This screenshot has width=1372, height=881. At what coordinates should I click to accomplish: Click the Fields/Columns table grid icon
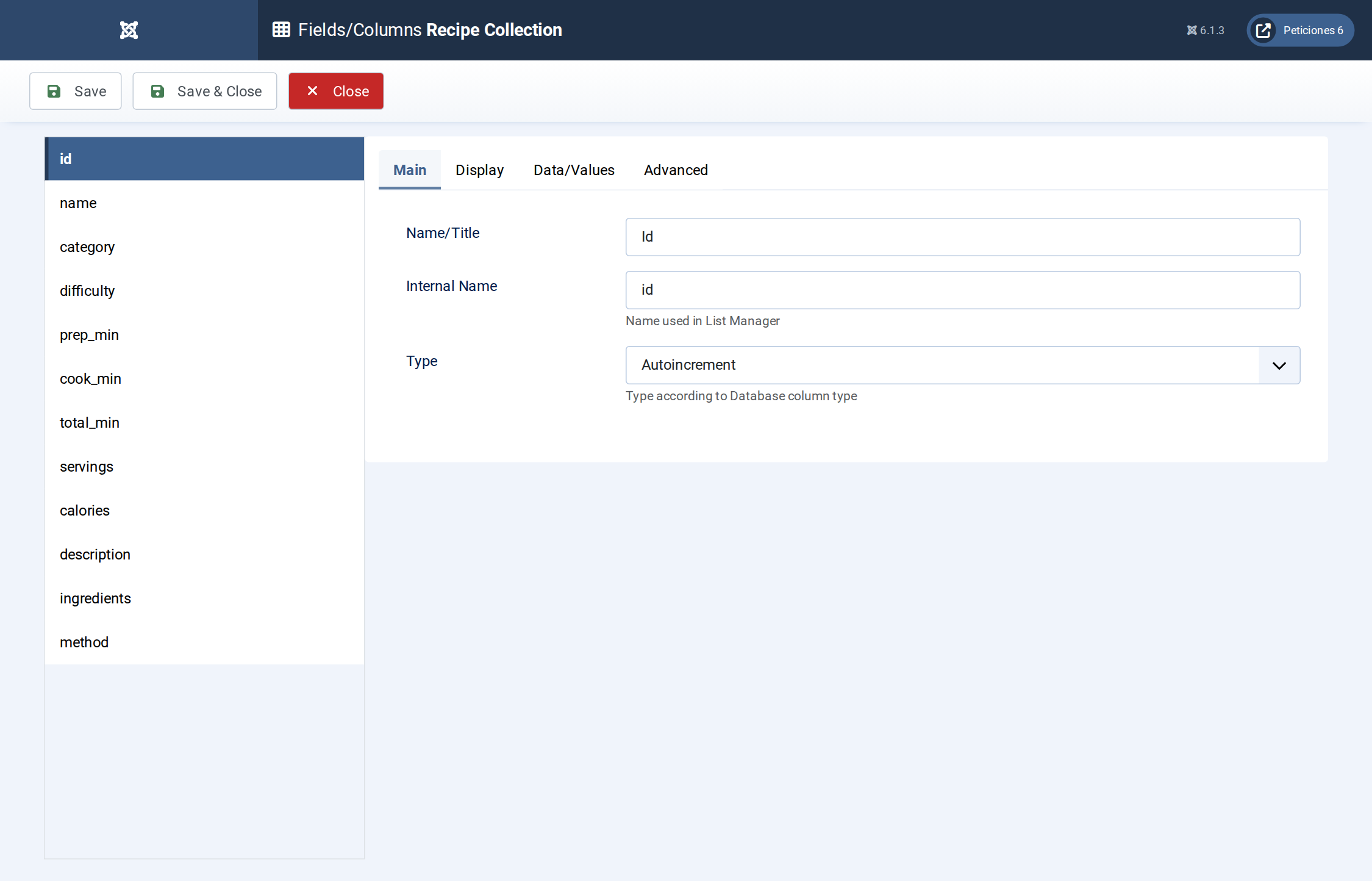click(x=281, y=30)
